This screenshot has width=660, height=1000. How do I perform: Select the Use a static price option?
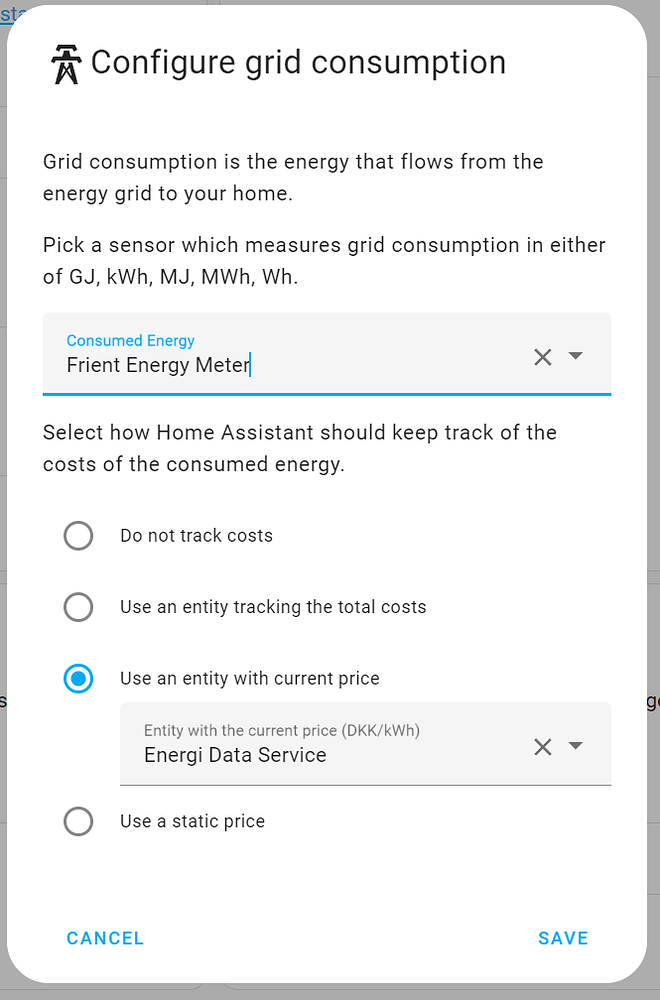click(78, 821)
